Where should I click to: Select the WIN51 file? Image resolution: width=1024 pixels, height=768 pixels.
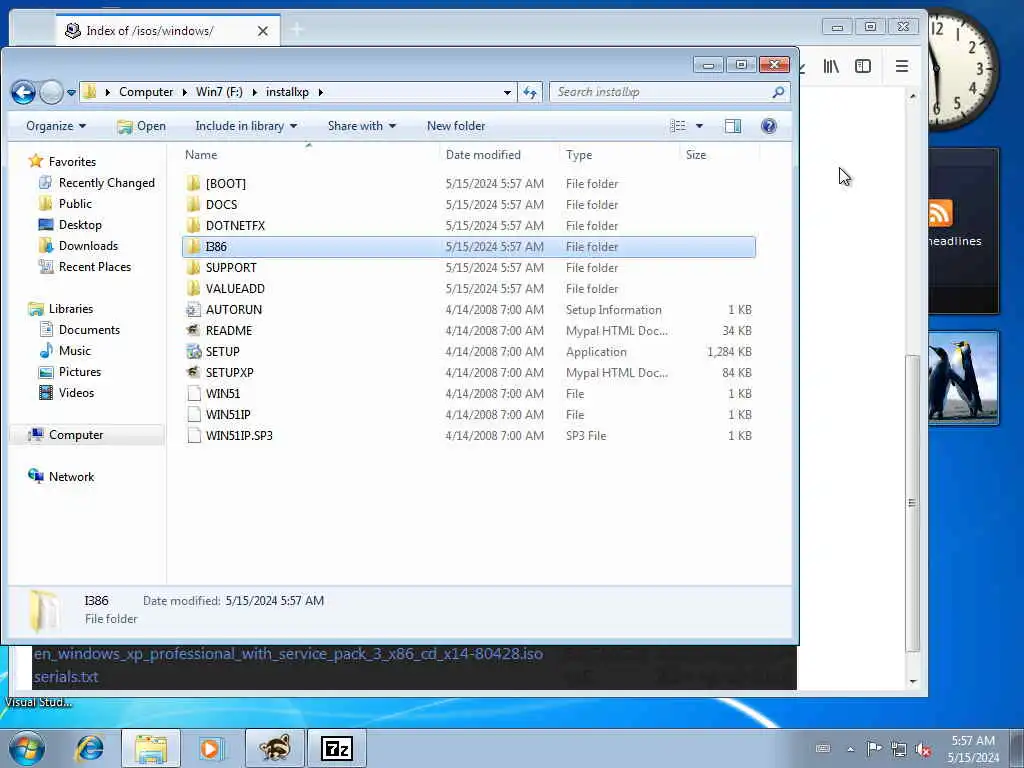click(469, 394)
